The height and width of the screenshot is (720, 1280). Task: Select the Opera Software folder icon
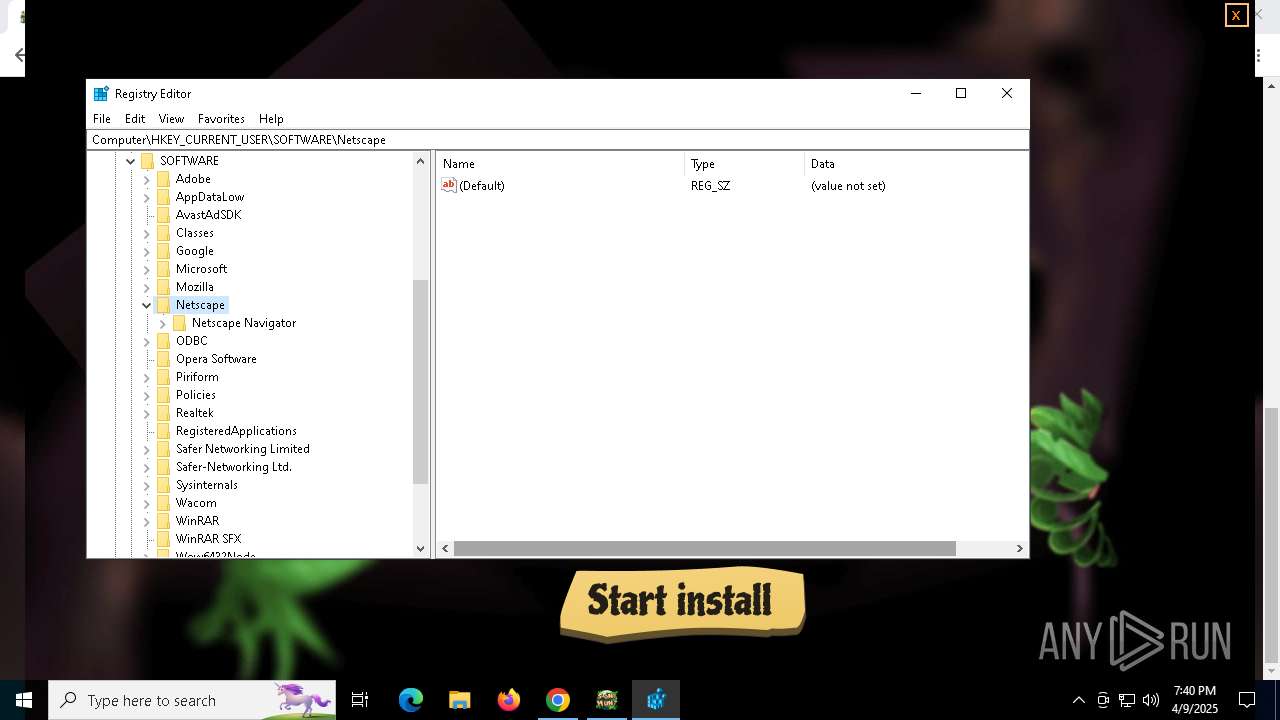tap(163, 359)
